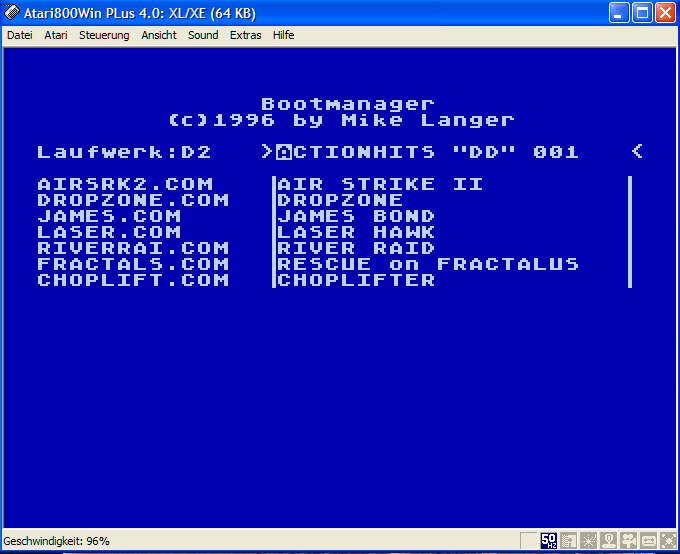Click the empty status box beside 50 Hz icon
The height and width of the screenshot is (554, 680).
click(529, 541)
